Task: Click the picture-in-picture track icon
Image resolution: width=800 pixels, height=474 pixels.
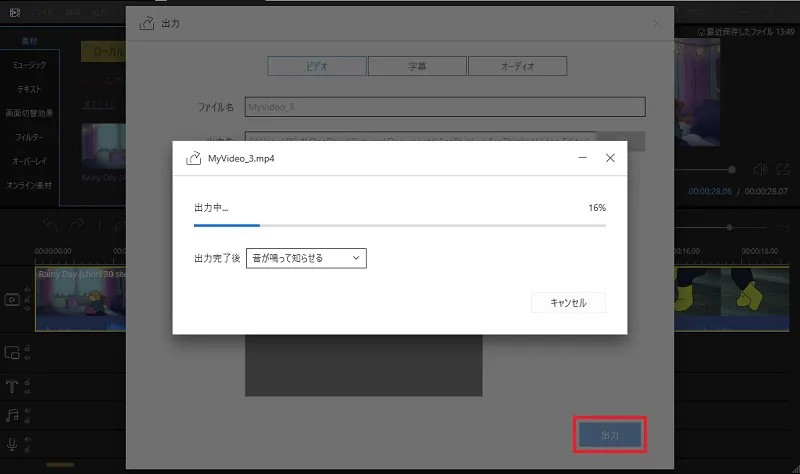Action: coord(13,352)
